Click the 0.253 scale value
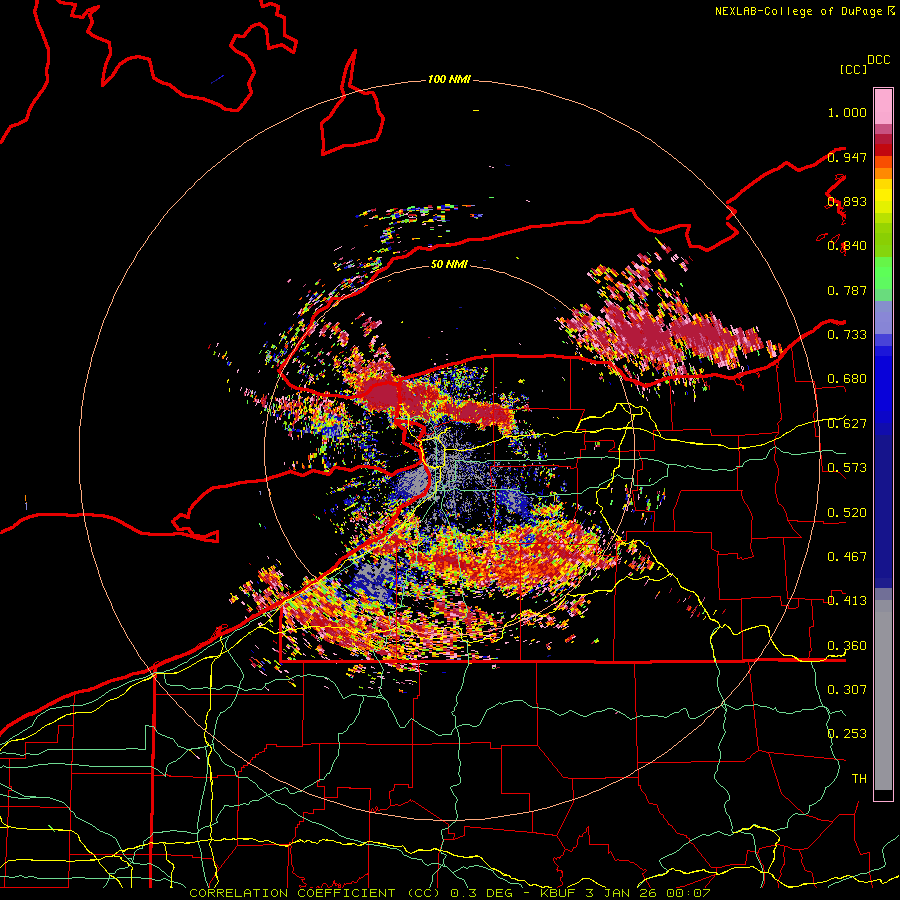The height and width of the screenshot is (900, 900). 847,734
